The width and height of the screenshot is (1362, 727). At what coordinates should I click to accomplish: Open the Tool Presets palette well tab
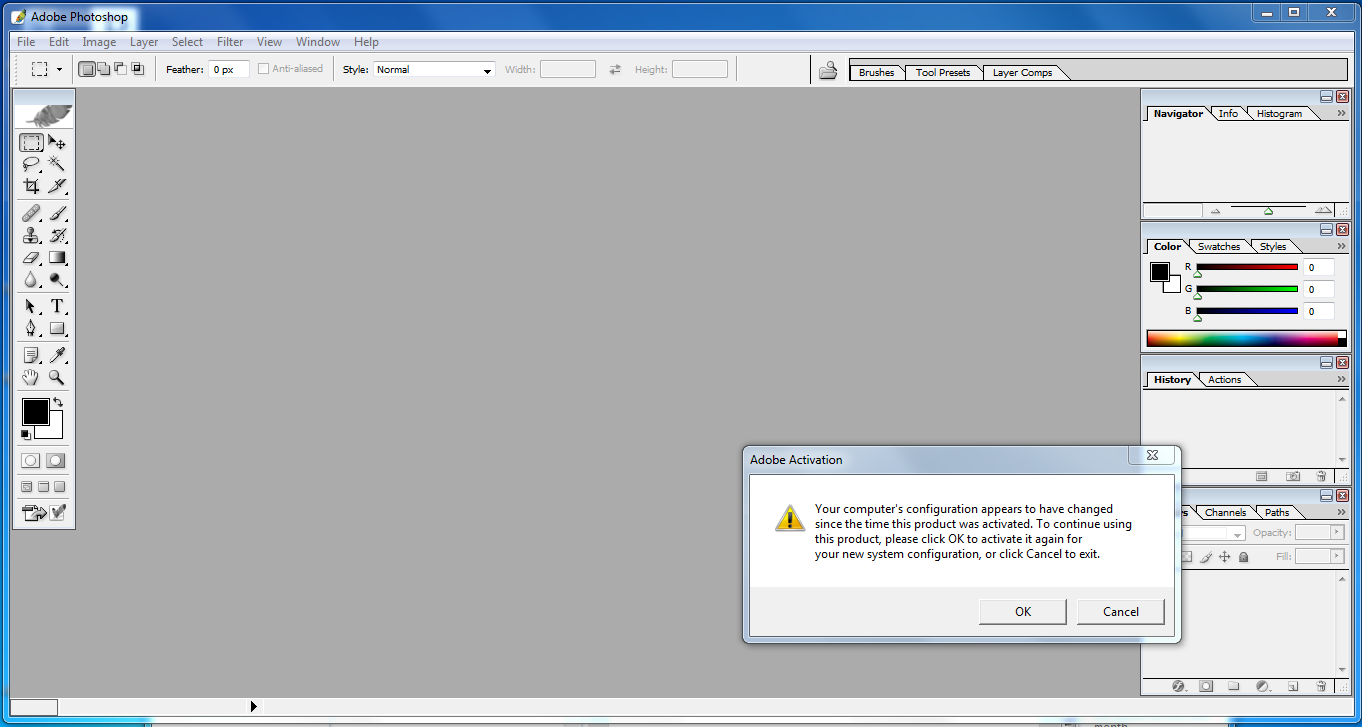(x=943, y=73)
